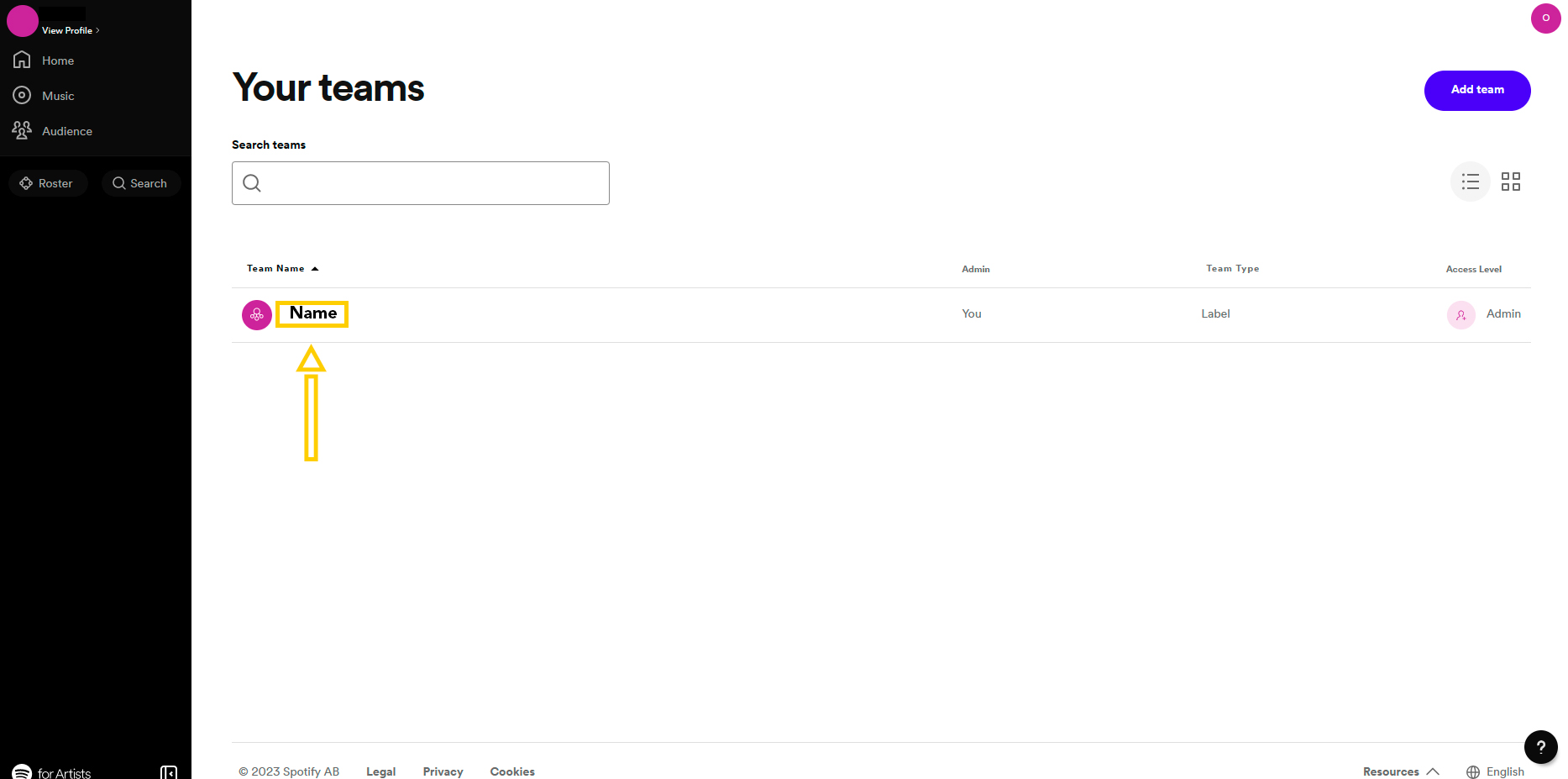This screenshot has height=779, width=1568.
Task: Open the Home section in the sidebar
Action: pyautogui.click(x=44, y=61)
